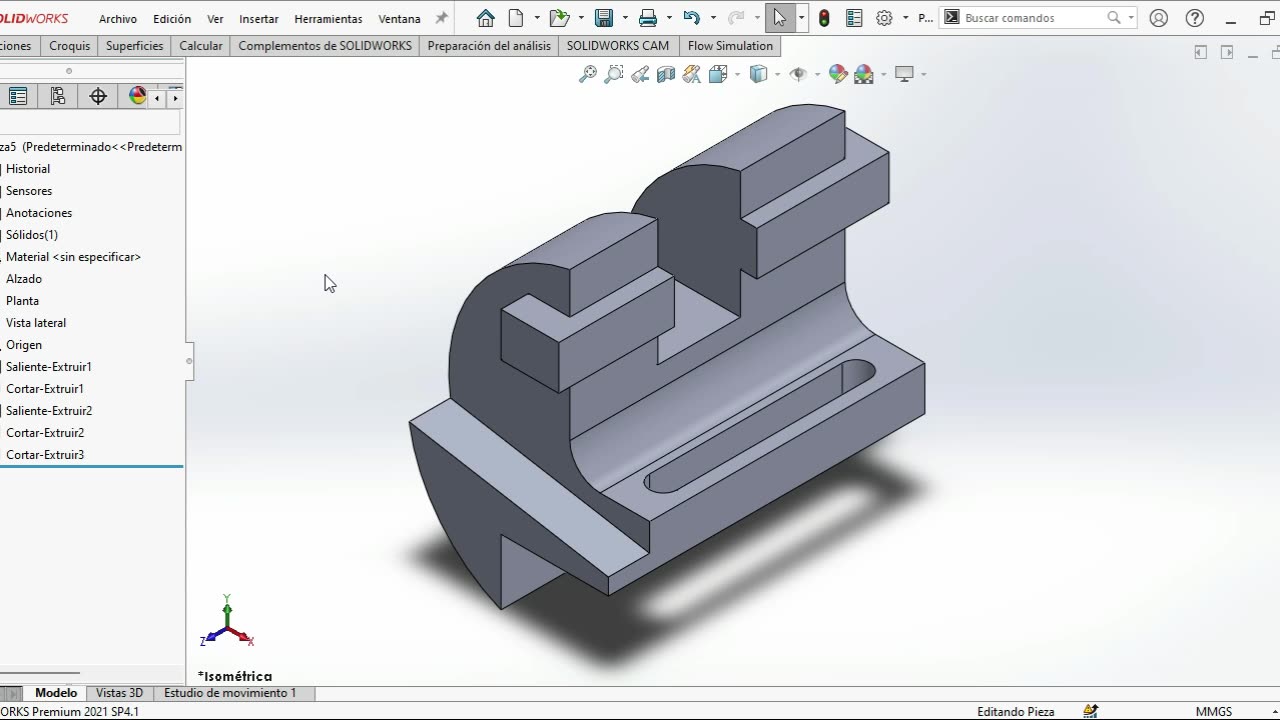
Task: Open the DisplayManager color tab
Action: click(136, 96)
